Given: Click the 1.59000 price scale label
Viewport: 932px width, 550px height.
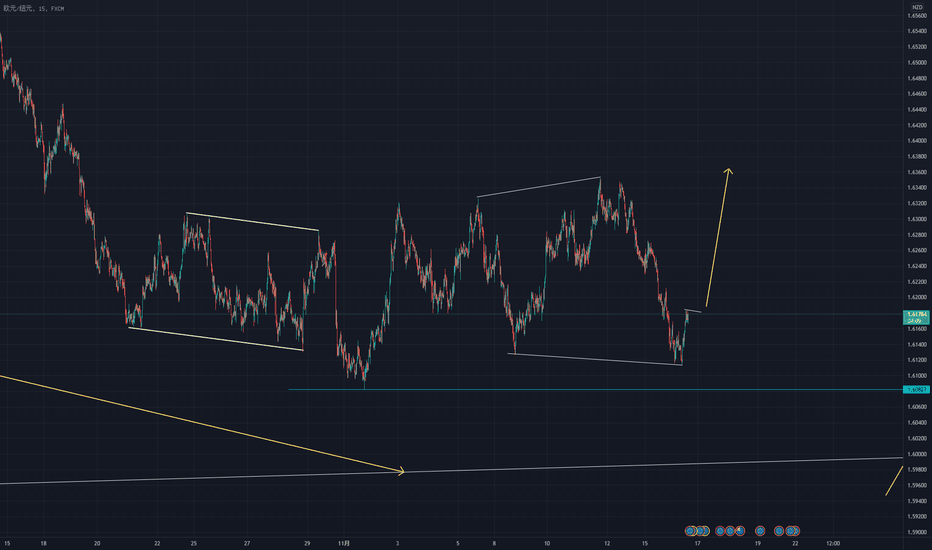Looking at the screenshot, I should tap(917, 532).
